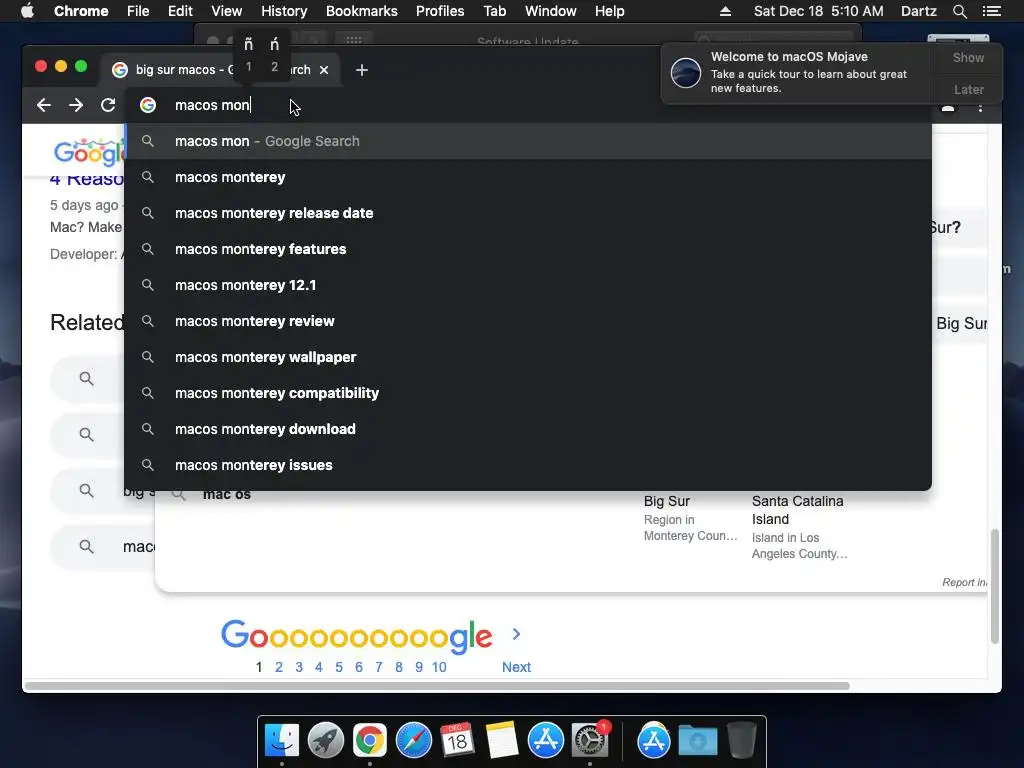Open the Apple menu
Viewport: 1024px width, 768px height.
click(27, 11)
